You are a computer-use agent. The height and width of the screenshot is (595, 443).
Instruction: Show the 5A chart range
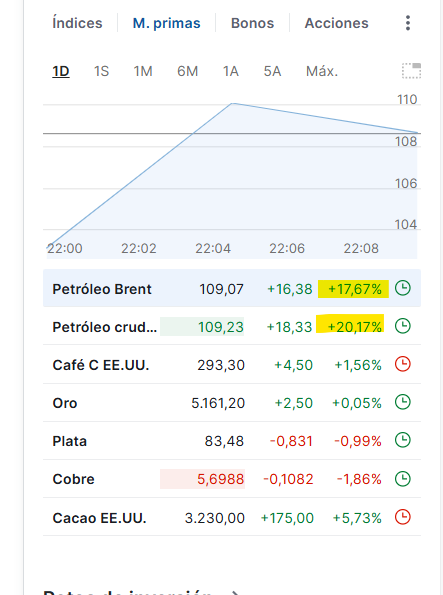[x=272, y=71]
